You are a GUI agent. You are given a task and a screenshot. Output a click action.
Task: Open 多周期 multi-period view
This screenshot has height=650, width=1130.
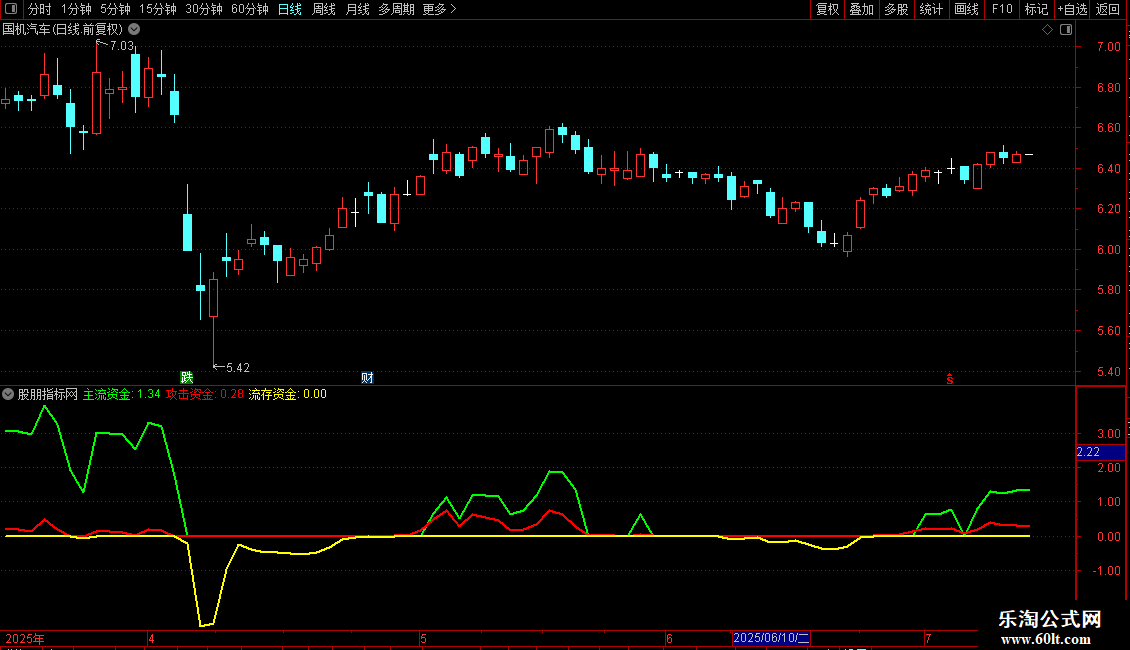pyautogui.click(x=396, y=9)
